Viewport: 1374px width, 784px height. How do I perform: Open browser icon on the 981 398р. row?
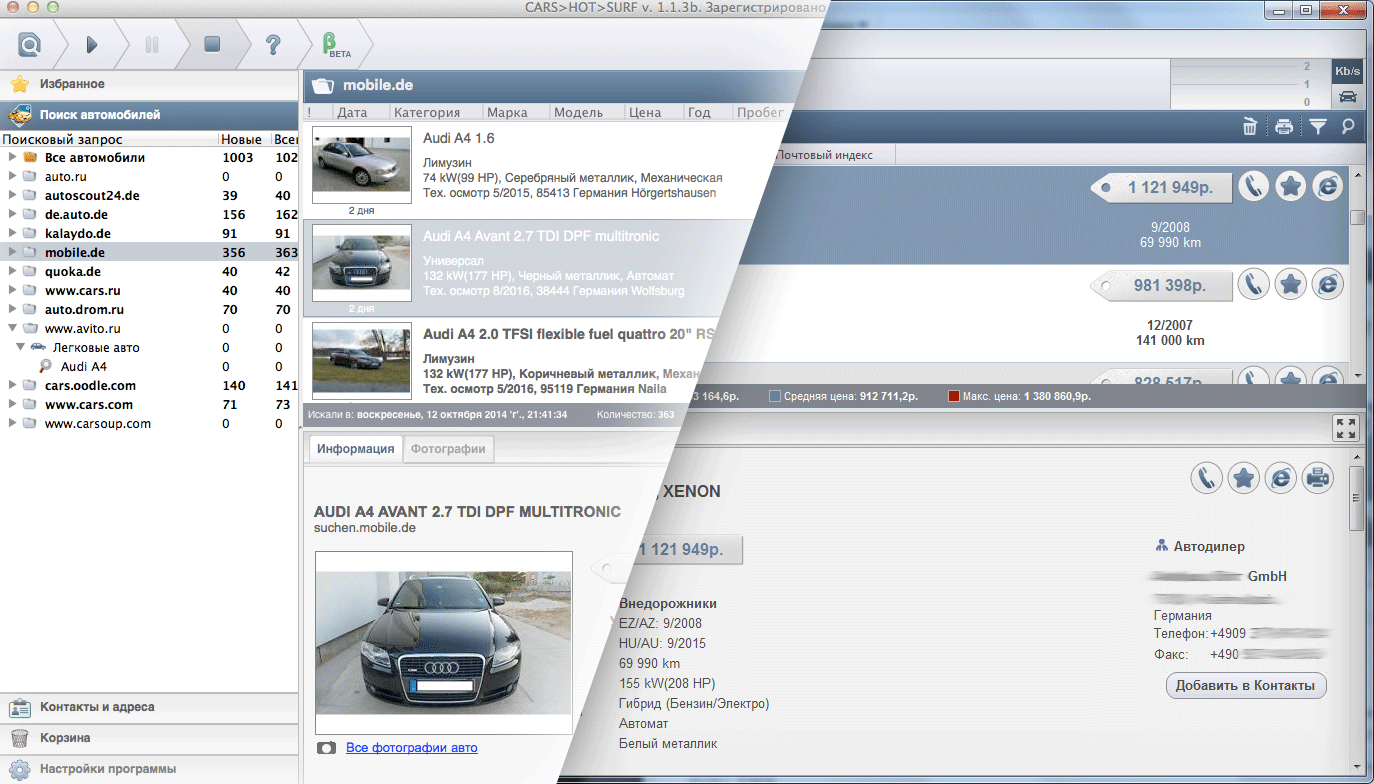point(1327,285)
